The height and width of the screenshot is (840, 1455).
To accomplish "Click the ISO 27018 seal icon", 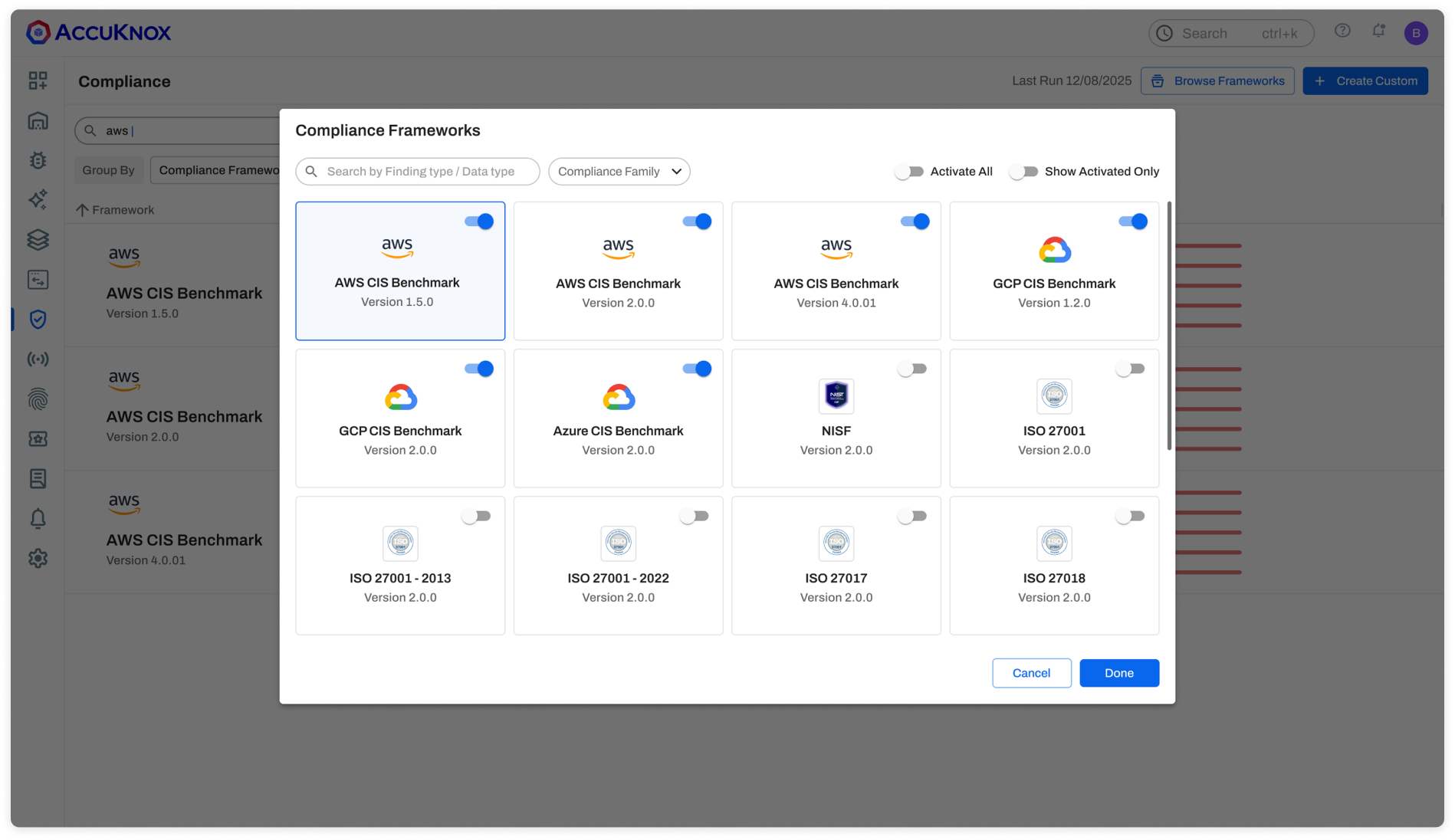I will (1054, 543).
